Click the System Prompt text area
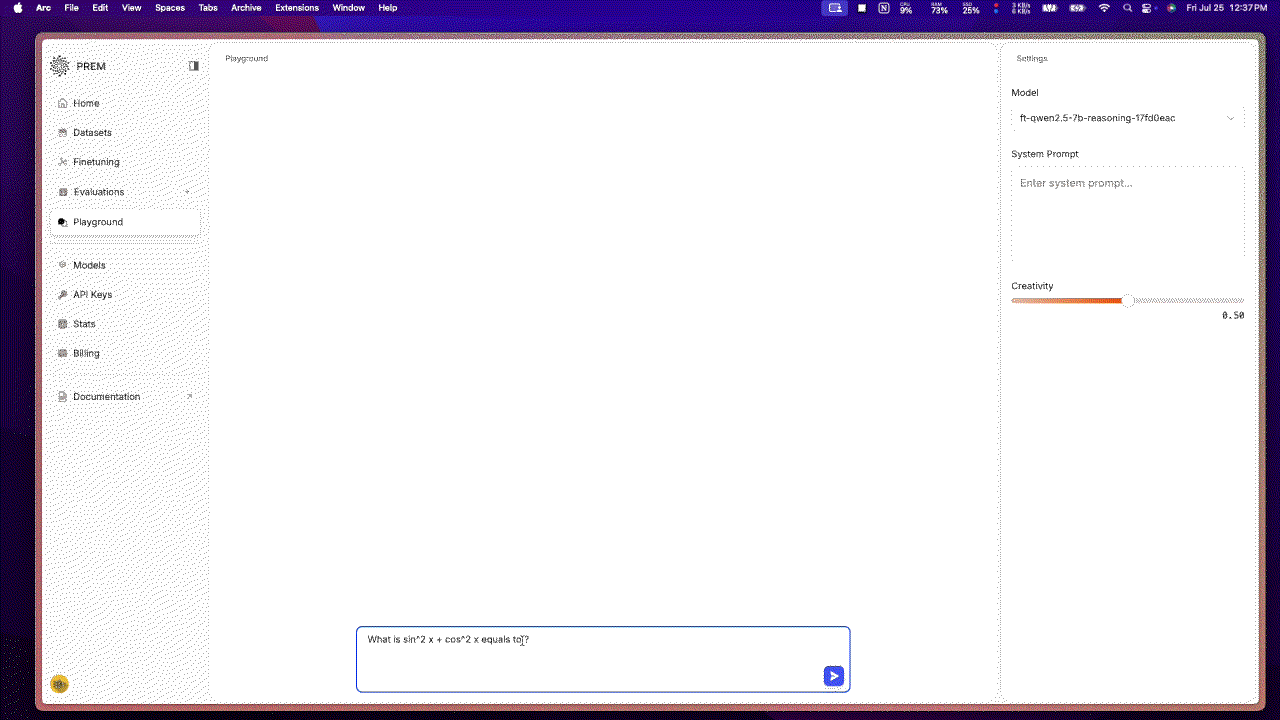This screenshot has width=1280, height=720. tap(1128, 214)
